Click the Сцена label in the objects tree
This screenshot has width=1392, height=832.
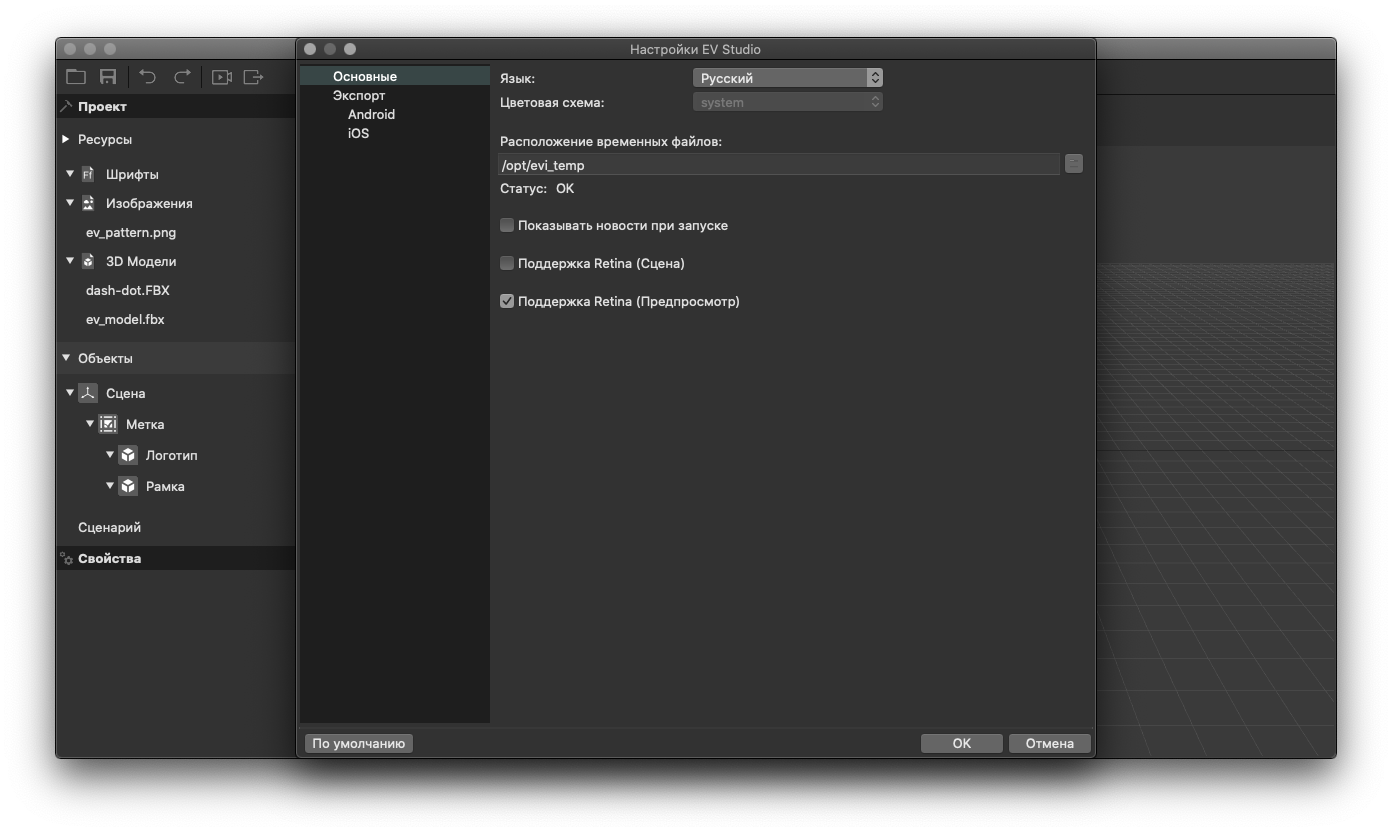pyautogui.click(x=126, y=393)
